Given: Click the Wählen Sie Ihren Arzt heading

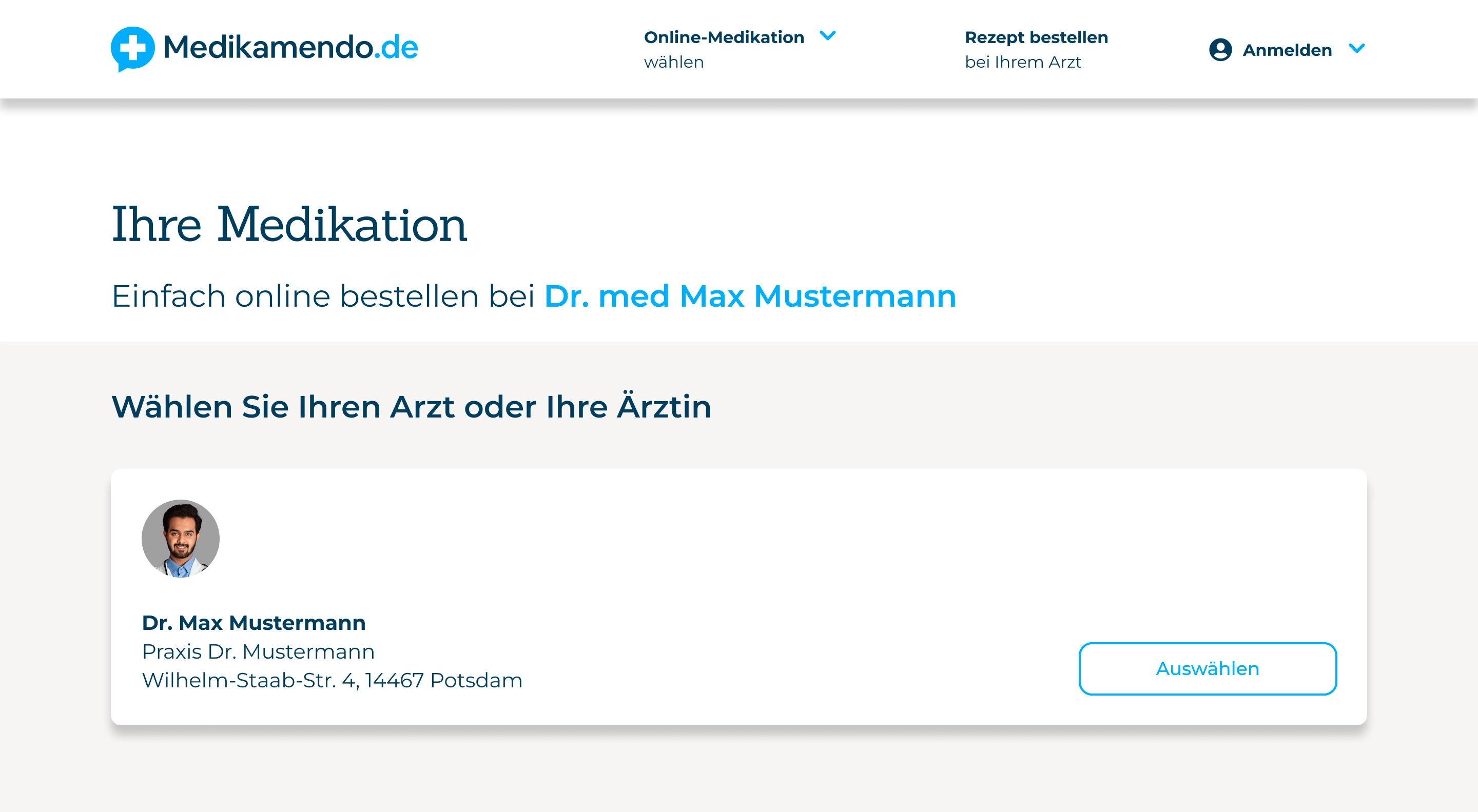Looking at the screenshot, I should coord(412,406).
